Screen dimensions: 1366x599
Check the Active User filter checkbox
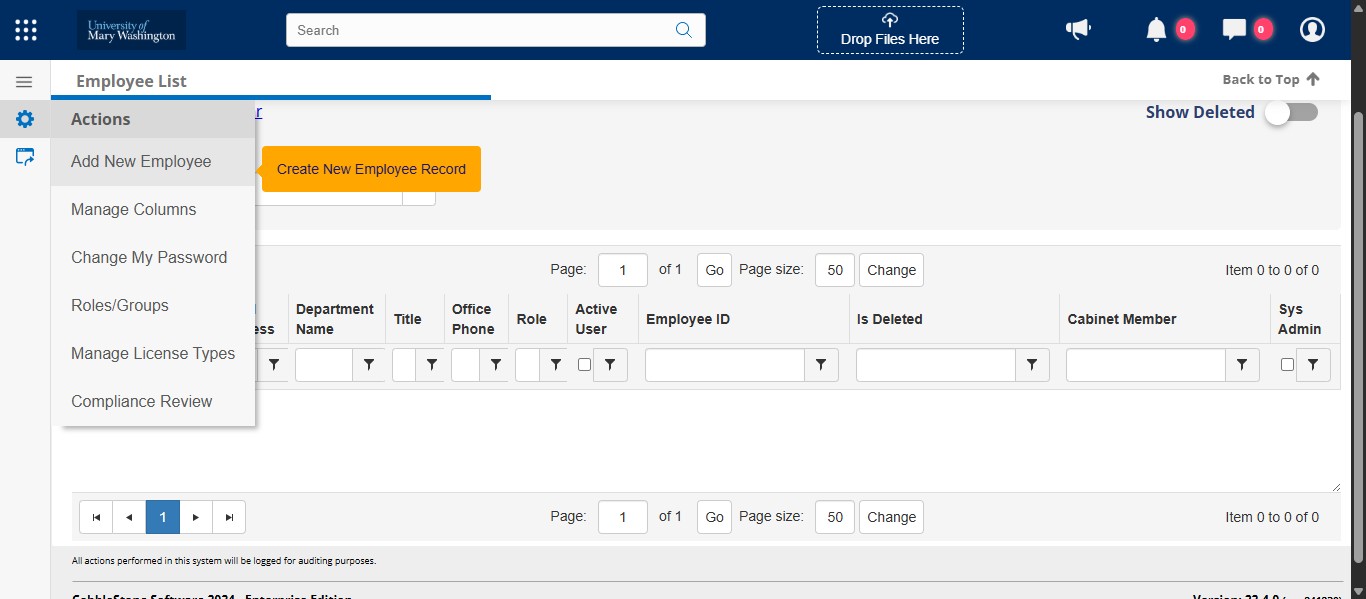click(584, 365)
